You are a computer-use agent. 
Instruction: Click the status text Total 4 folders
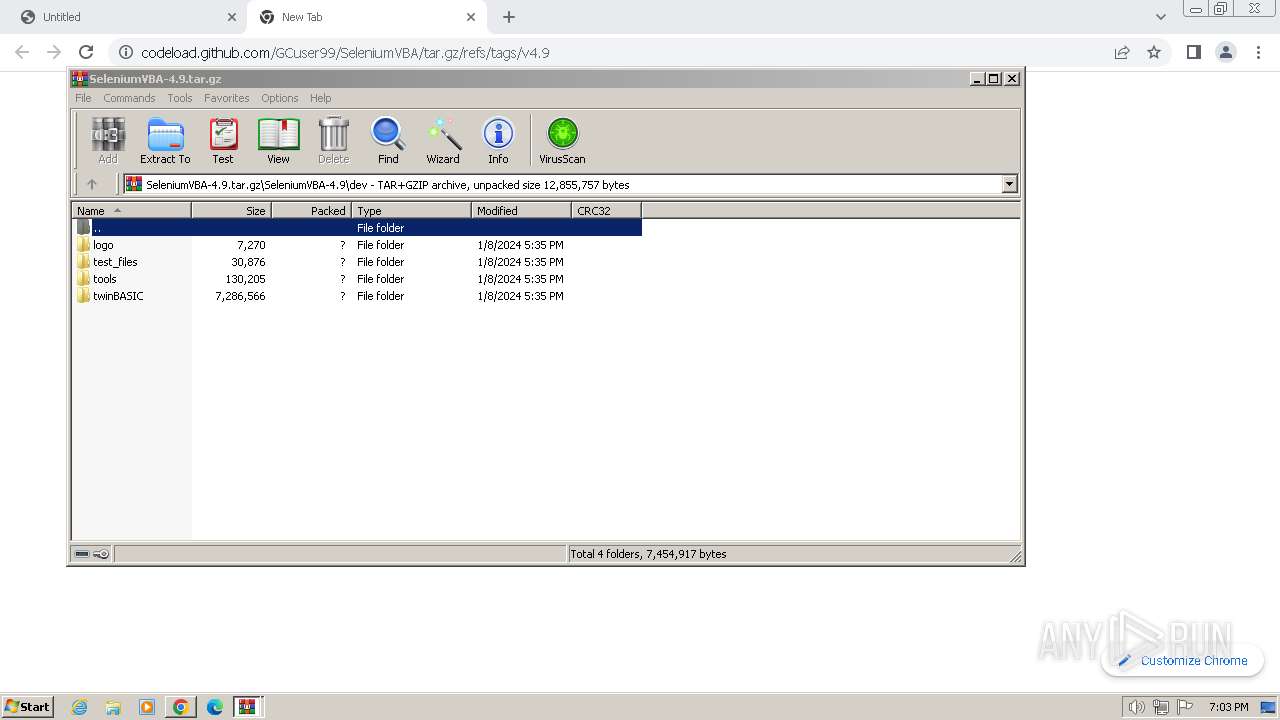tap(648, 554)
